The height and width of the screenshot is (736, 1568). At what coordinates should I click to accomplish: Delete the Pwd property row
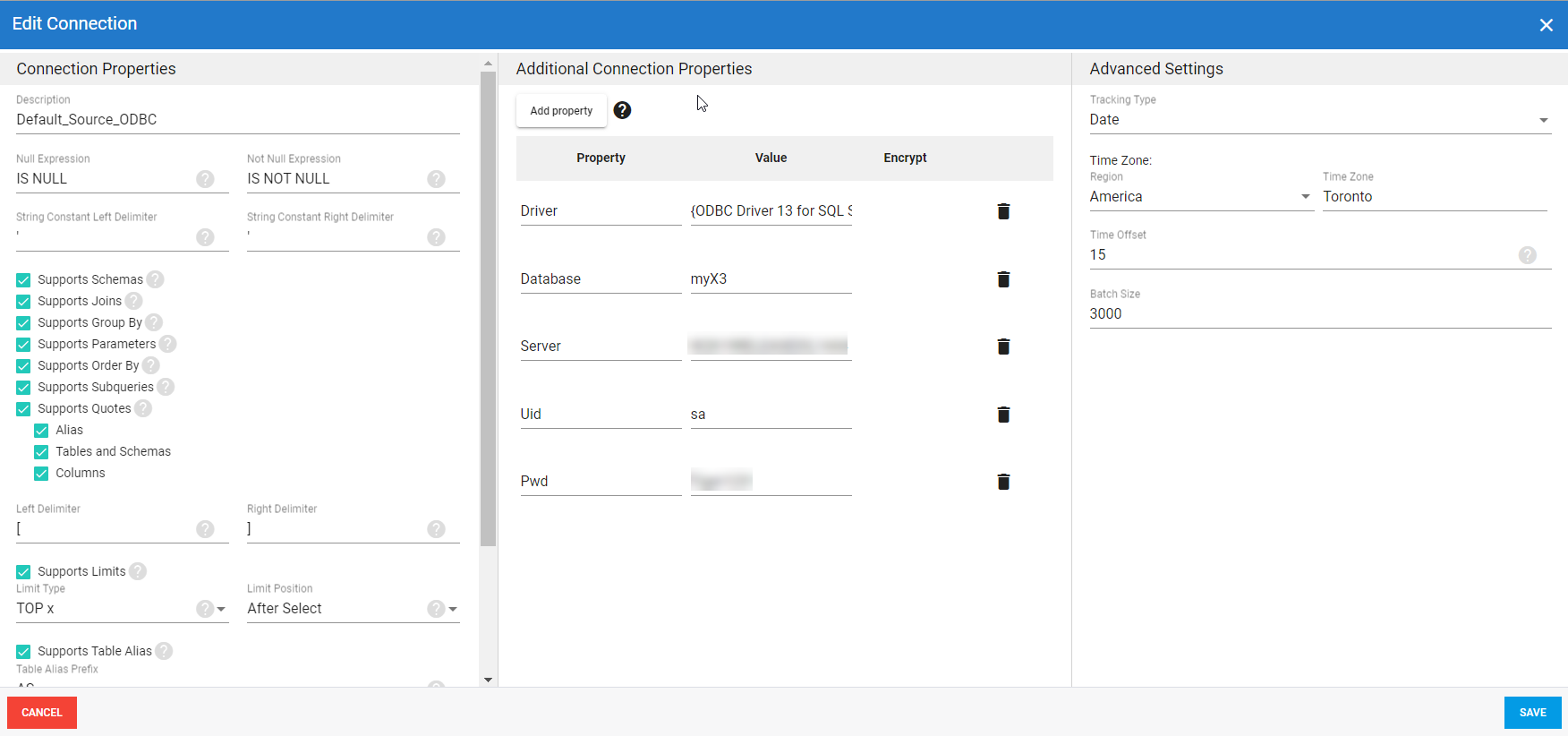click(x=1003, y=482)
